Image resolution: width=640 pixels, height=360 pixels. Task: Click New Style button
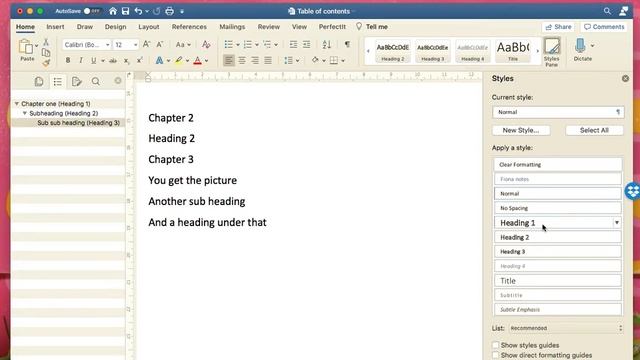pyautogui.click(x=521, y=130)
